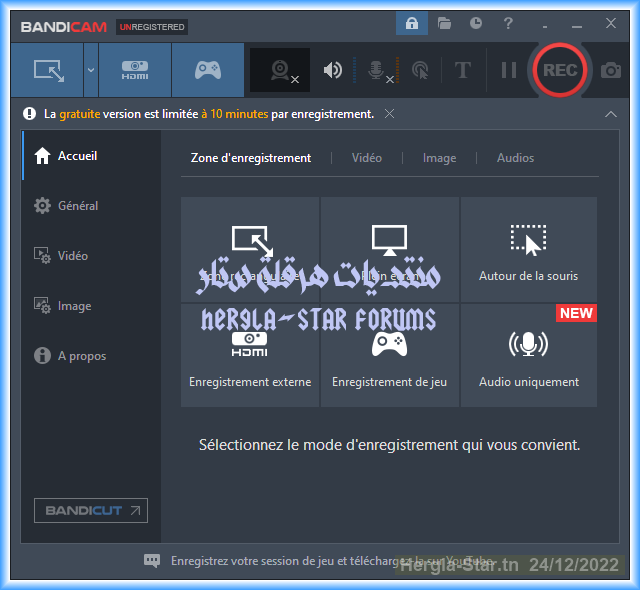The width and height of the screenshot is (640, 590).
Task: Switch to the Vidéo tab
Action: pyautogui.click(x=367, y=158)
